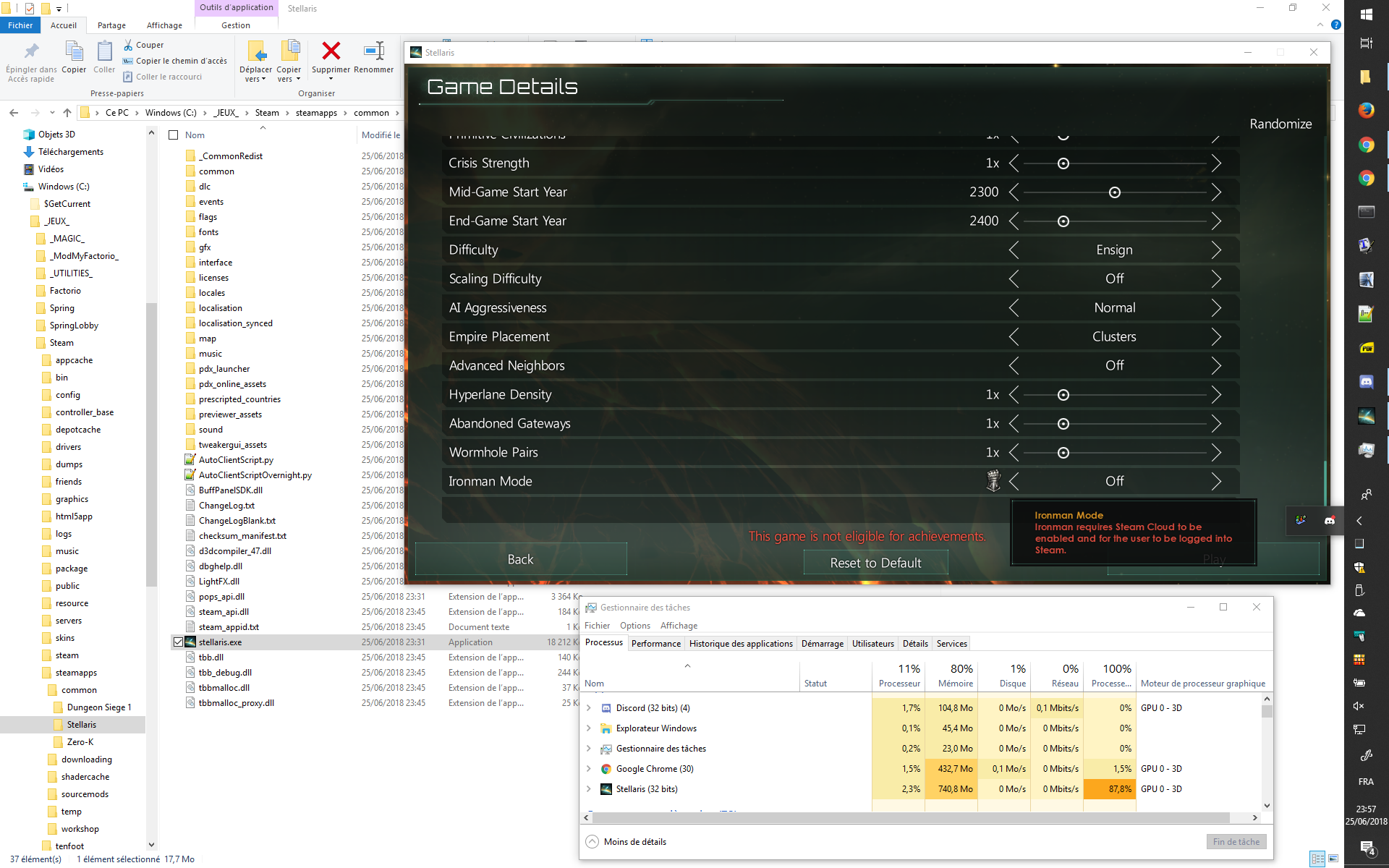This screenshot has width=1389, height=868.
Task: Click Reset to Default button
Action: [875, 563]
